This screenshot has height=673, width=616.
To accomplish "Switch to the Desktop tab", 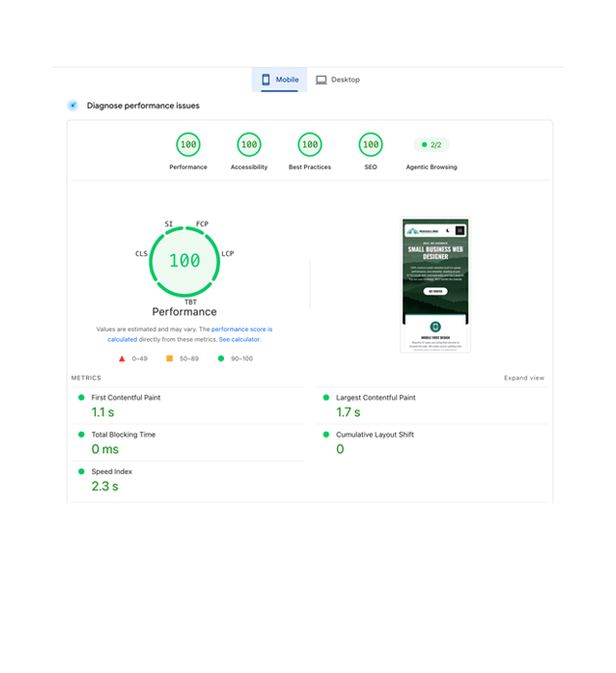I will coord(338,79).
